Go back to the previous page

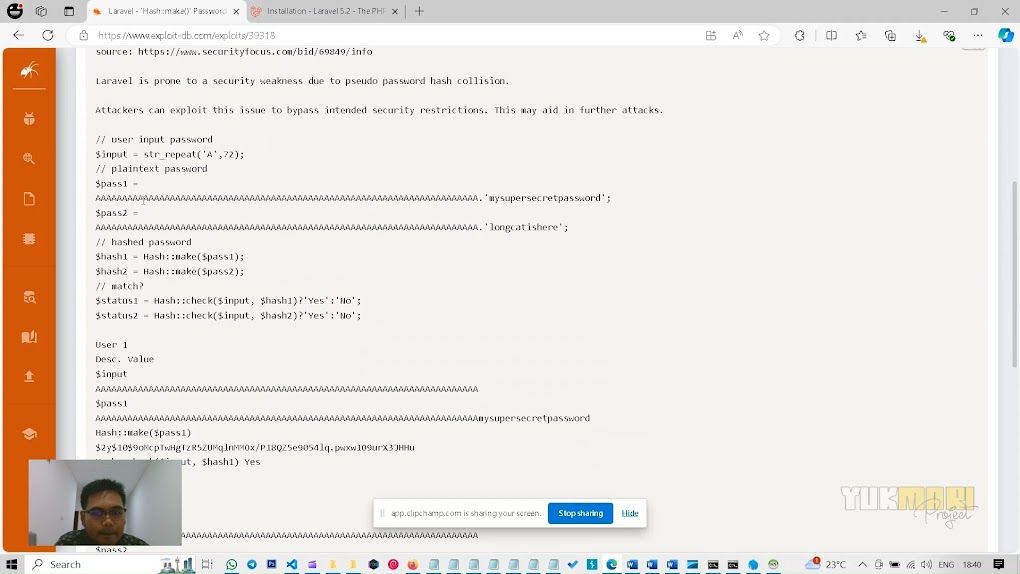(x=18, y=35)
